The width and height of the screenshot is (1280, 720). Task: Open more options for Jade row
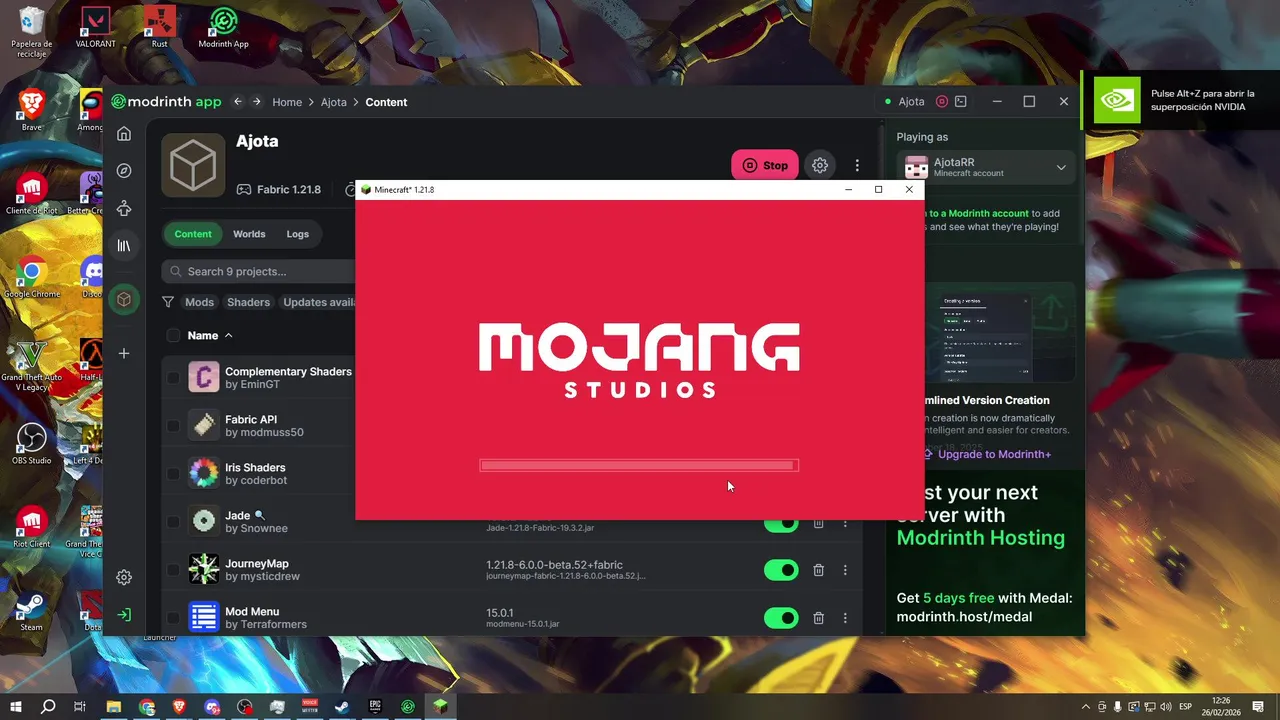(x=845, y=522)
